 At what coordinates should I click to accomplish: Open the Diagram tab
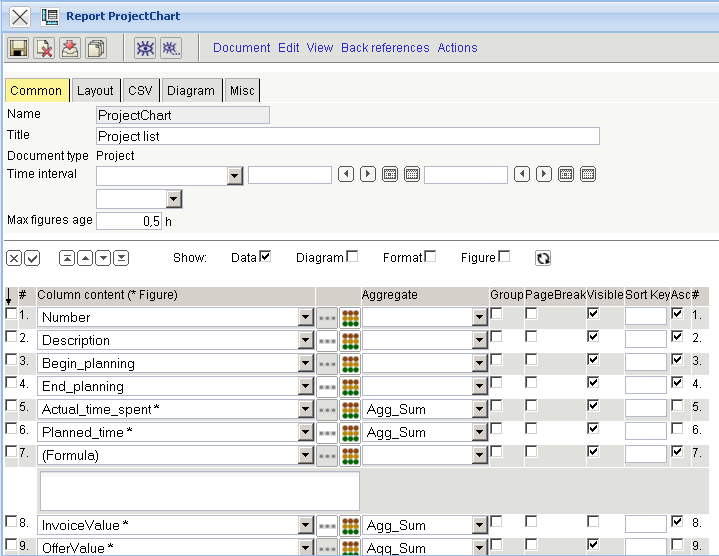point(190,90)
